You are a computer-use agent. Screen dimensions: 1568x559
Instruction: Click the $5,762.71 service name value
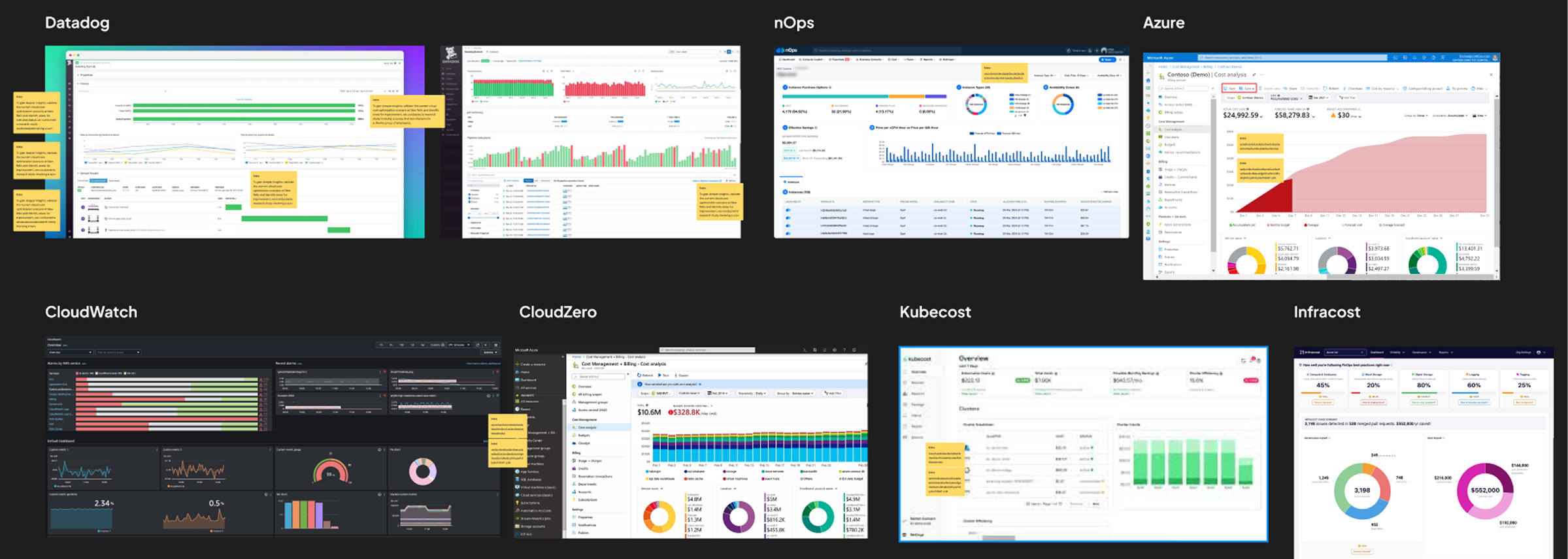pos(1288,248)
